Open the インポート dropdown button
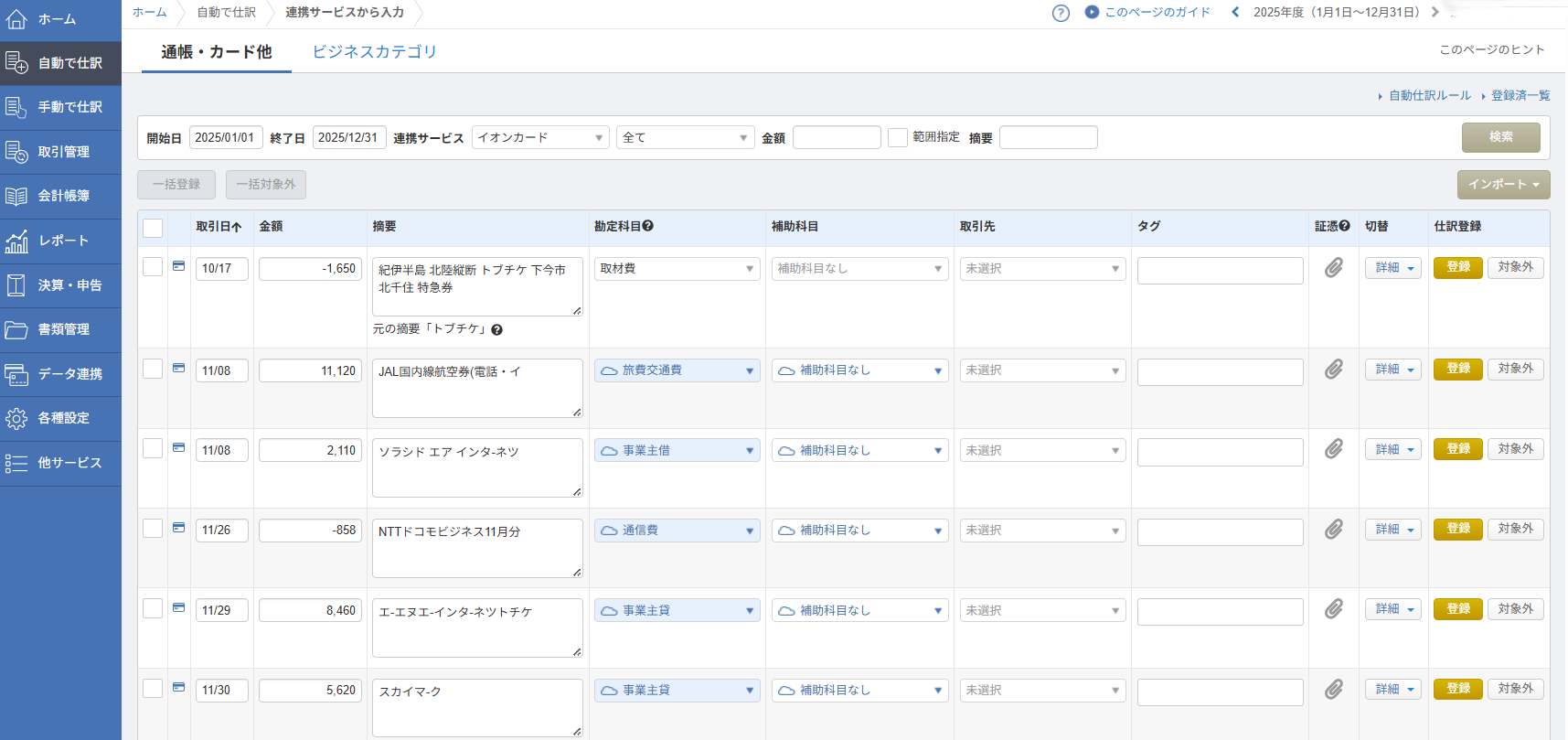1568x740 pixels. (1503, 184)
